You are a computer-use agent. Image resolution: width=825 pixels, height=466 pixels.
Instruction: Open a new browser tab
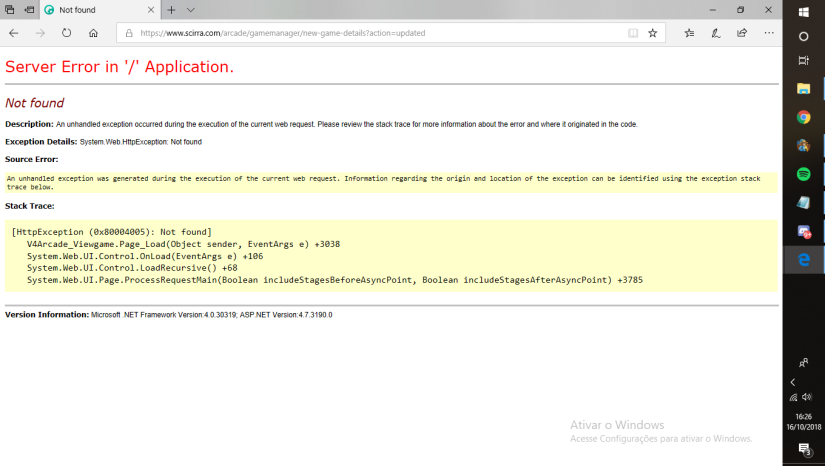pyautogui.click(x=171, y=10)
